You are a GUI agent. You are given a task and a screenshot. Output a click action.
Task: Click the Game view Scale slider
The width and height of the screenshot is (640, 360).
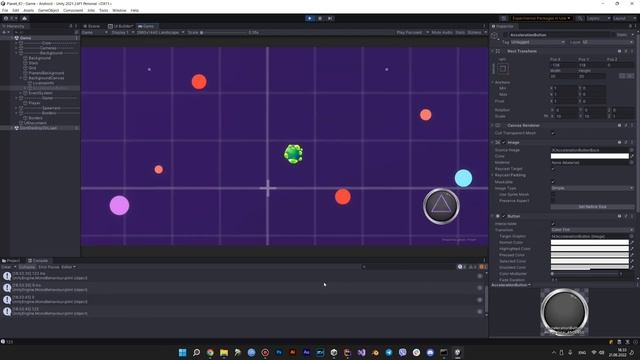coord(223,32)
